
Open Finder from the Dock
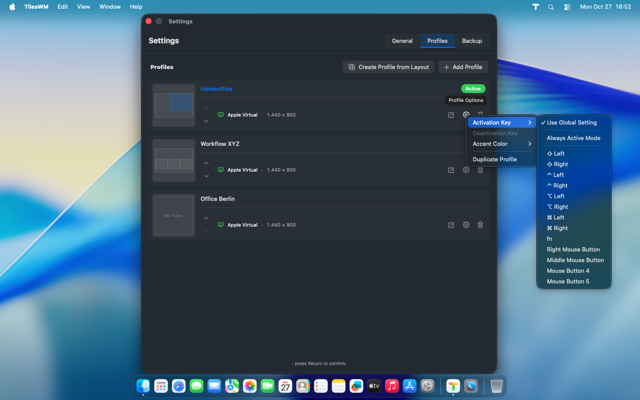click(143, 386)
